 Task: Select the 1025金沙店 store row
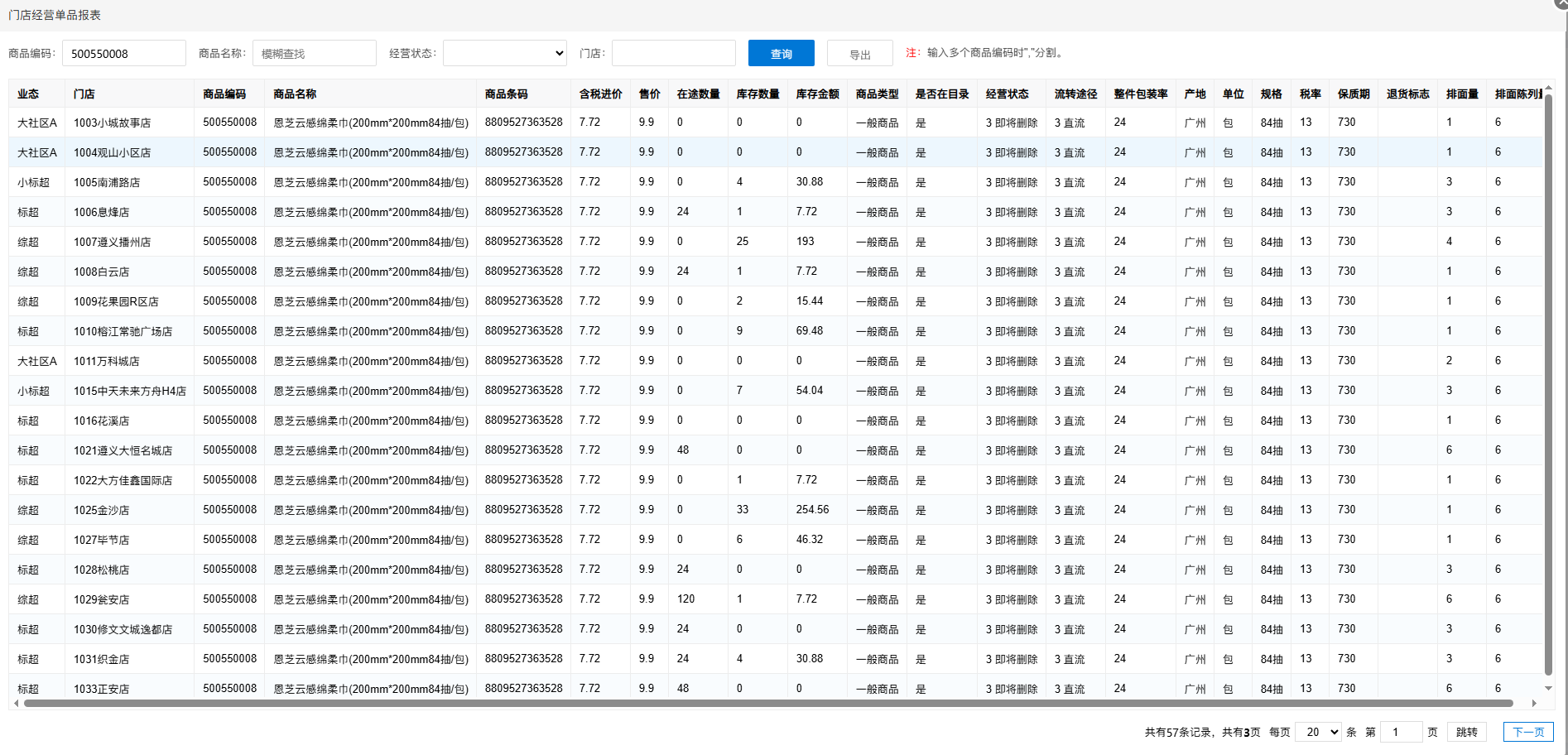[101, 510]
